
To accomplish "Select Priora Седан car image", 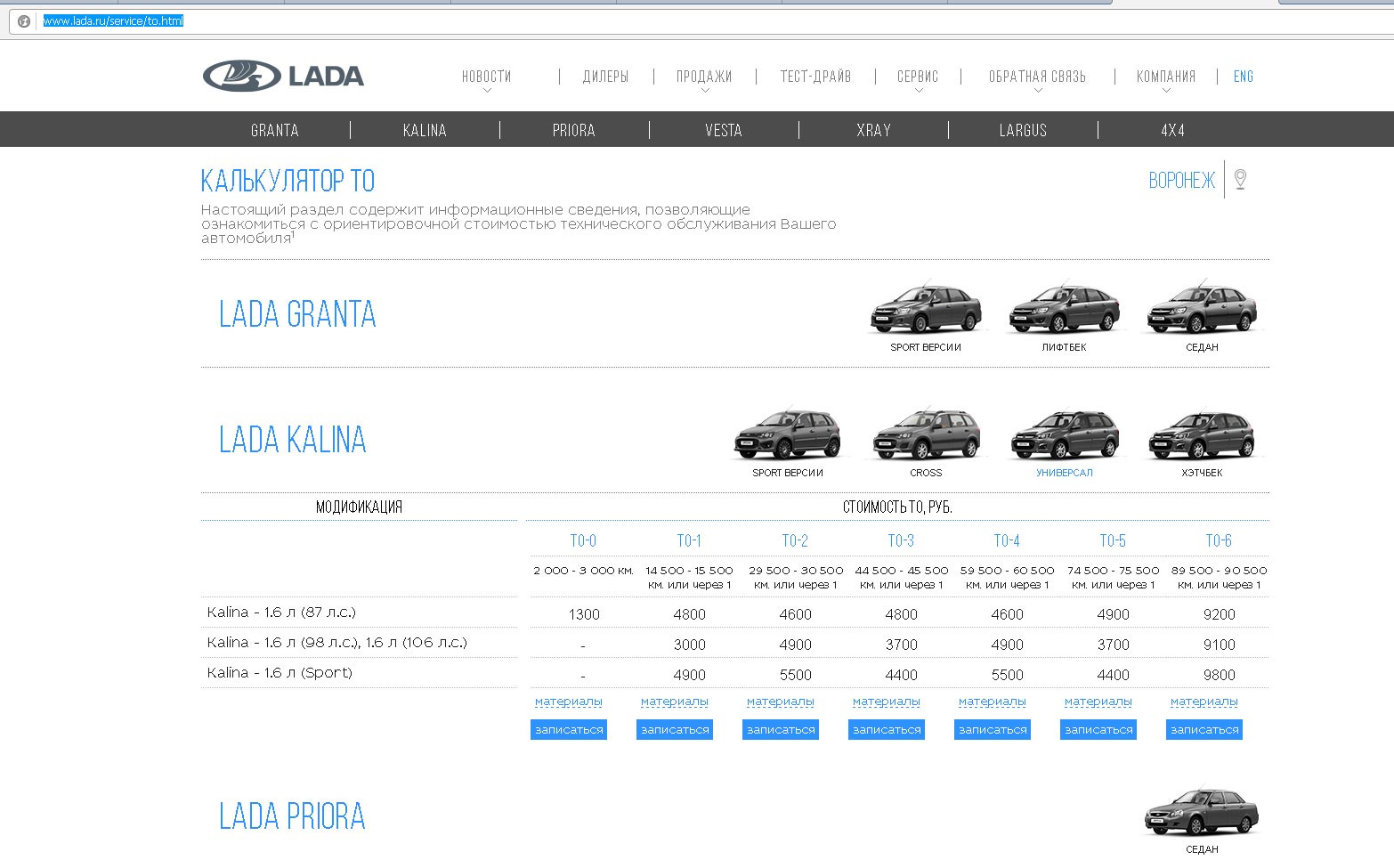I will (x=1202, y=811).
